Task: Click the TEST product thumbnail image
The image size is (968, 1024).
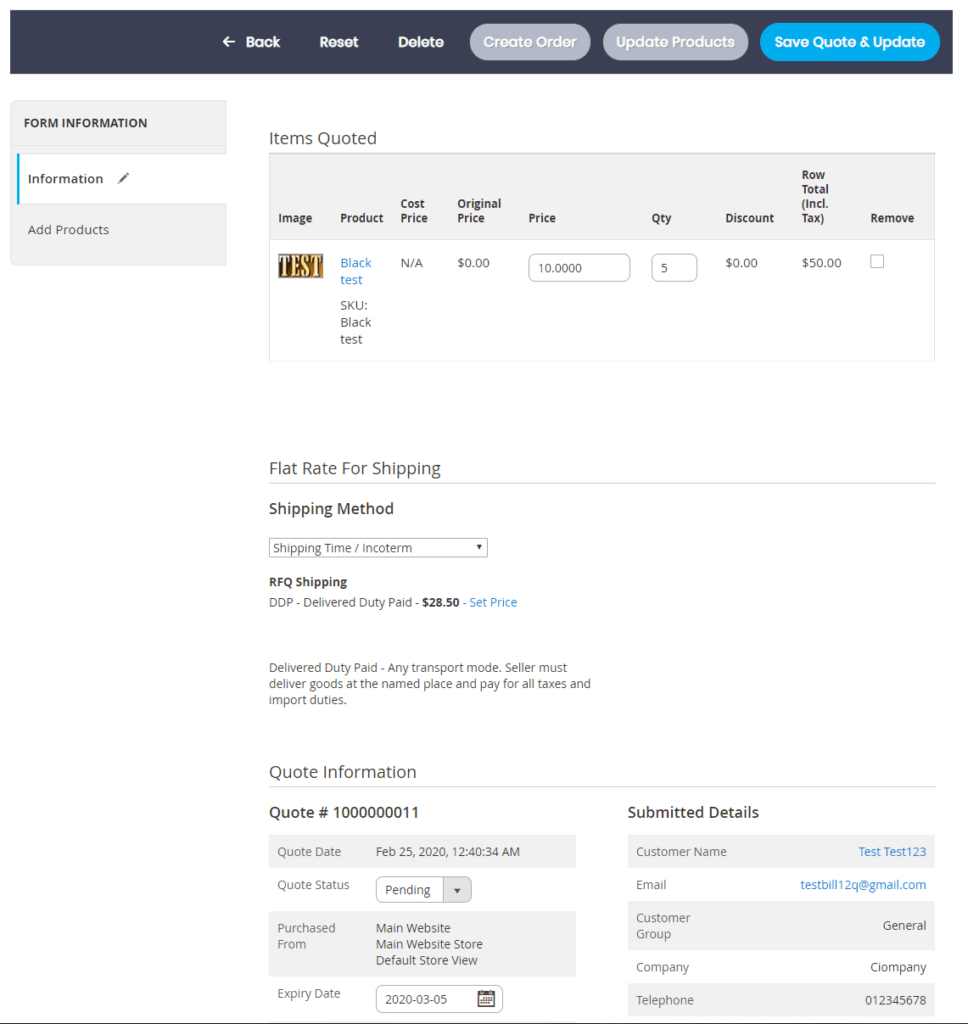Action: pos(300,266)
